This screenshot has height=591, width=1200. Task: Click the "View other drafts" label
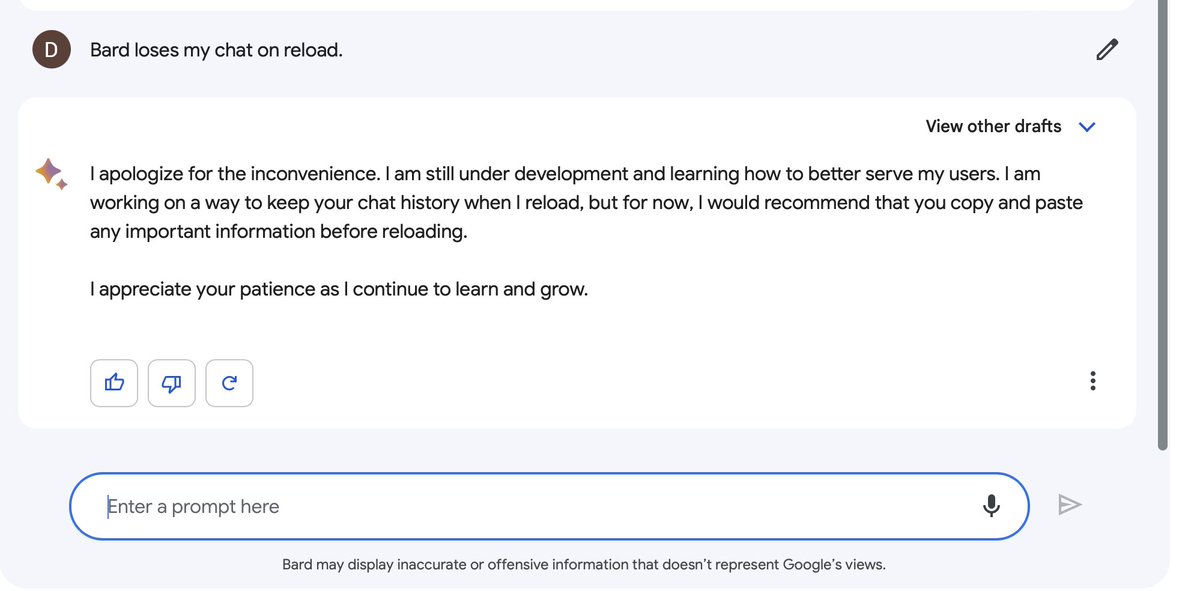(992, 126)
